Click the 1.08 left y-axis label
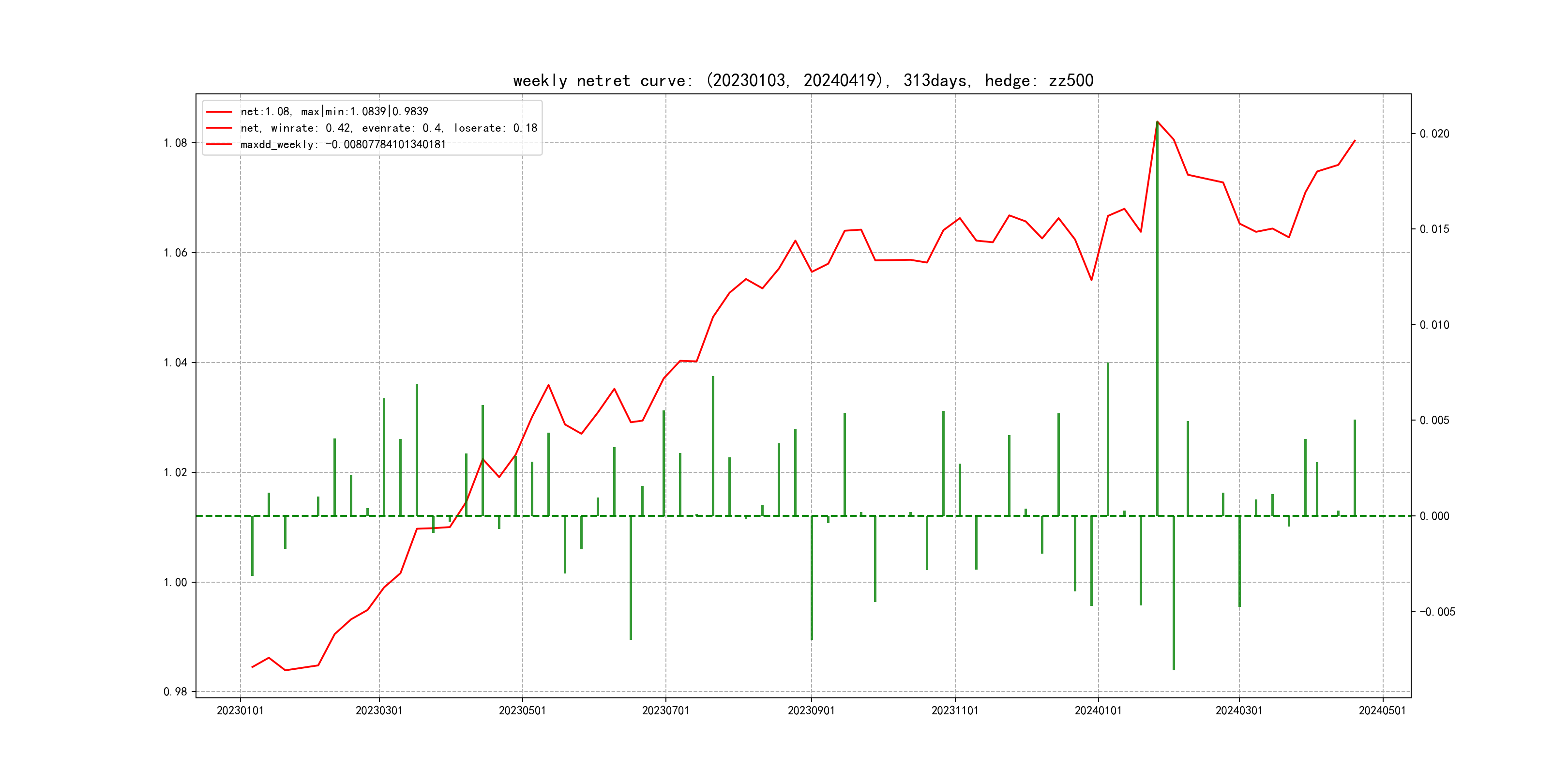This screenshot has height=784, width=1568. point(175,143)
